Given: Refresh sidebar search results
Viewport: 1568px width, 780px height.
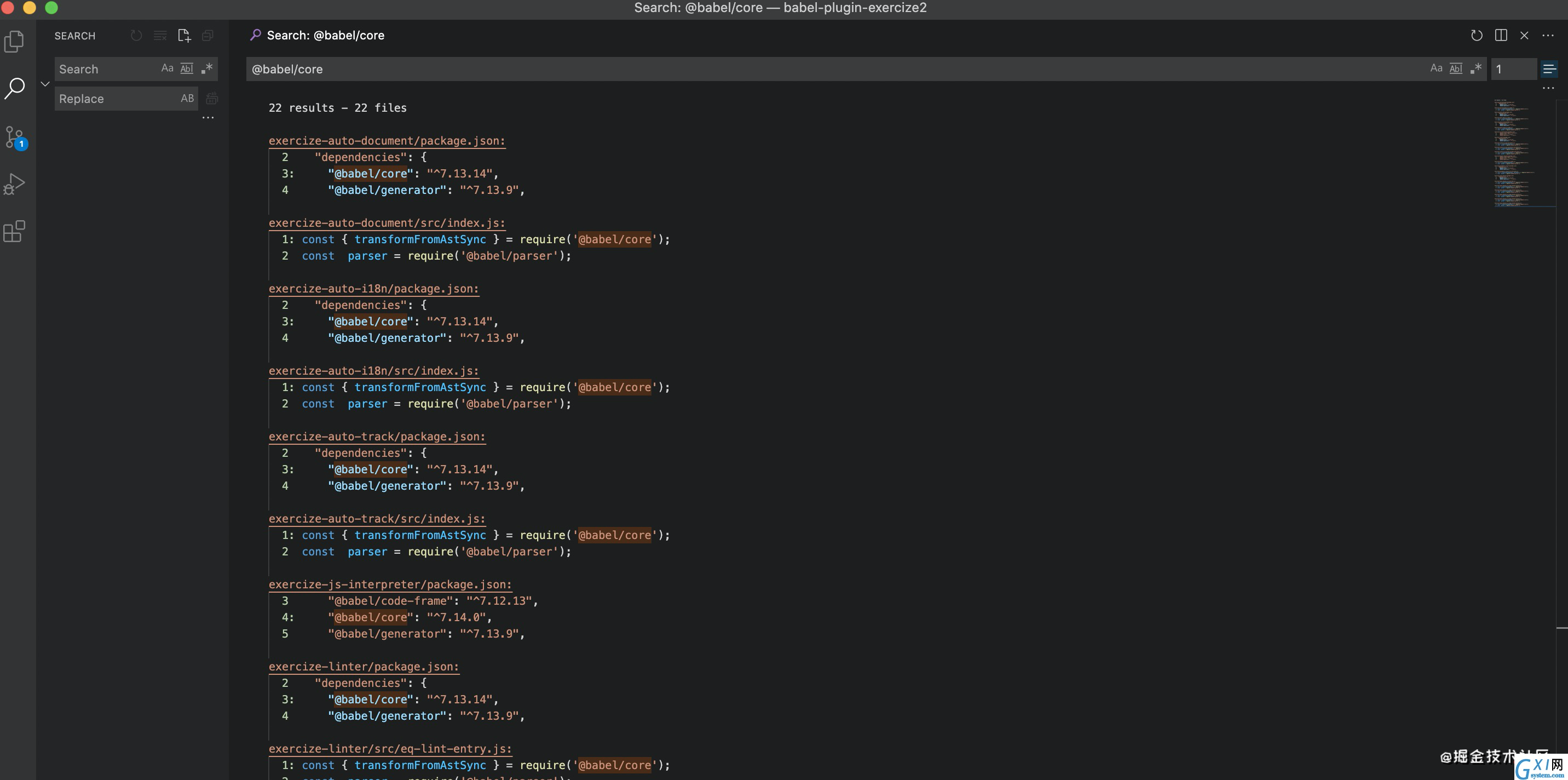Looking at the screenshot, I should click(136, 36).
